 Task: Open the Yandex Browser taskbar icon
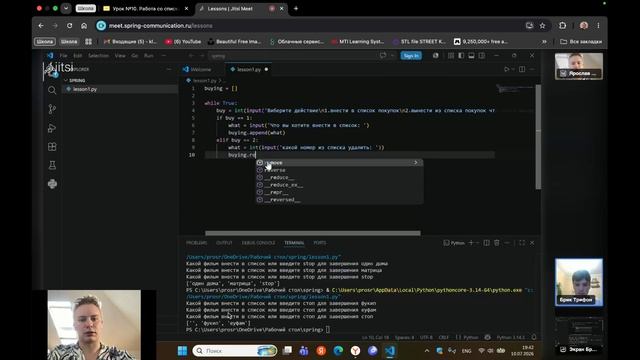pos(356,351)
